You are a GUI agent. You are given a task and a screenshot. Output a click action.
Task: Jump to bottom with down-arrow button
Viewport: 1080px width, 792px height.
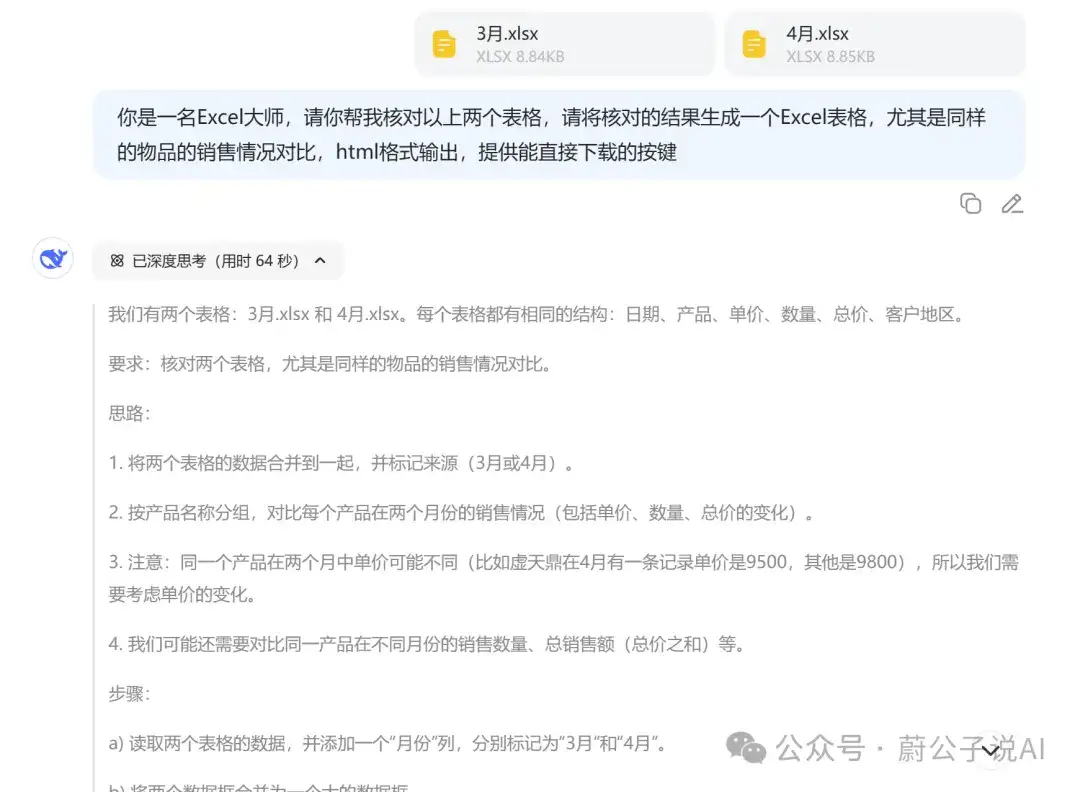[x=990, y=751]
